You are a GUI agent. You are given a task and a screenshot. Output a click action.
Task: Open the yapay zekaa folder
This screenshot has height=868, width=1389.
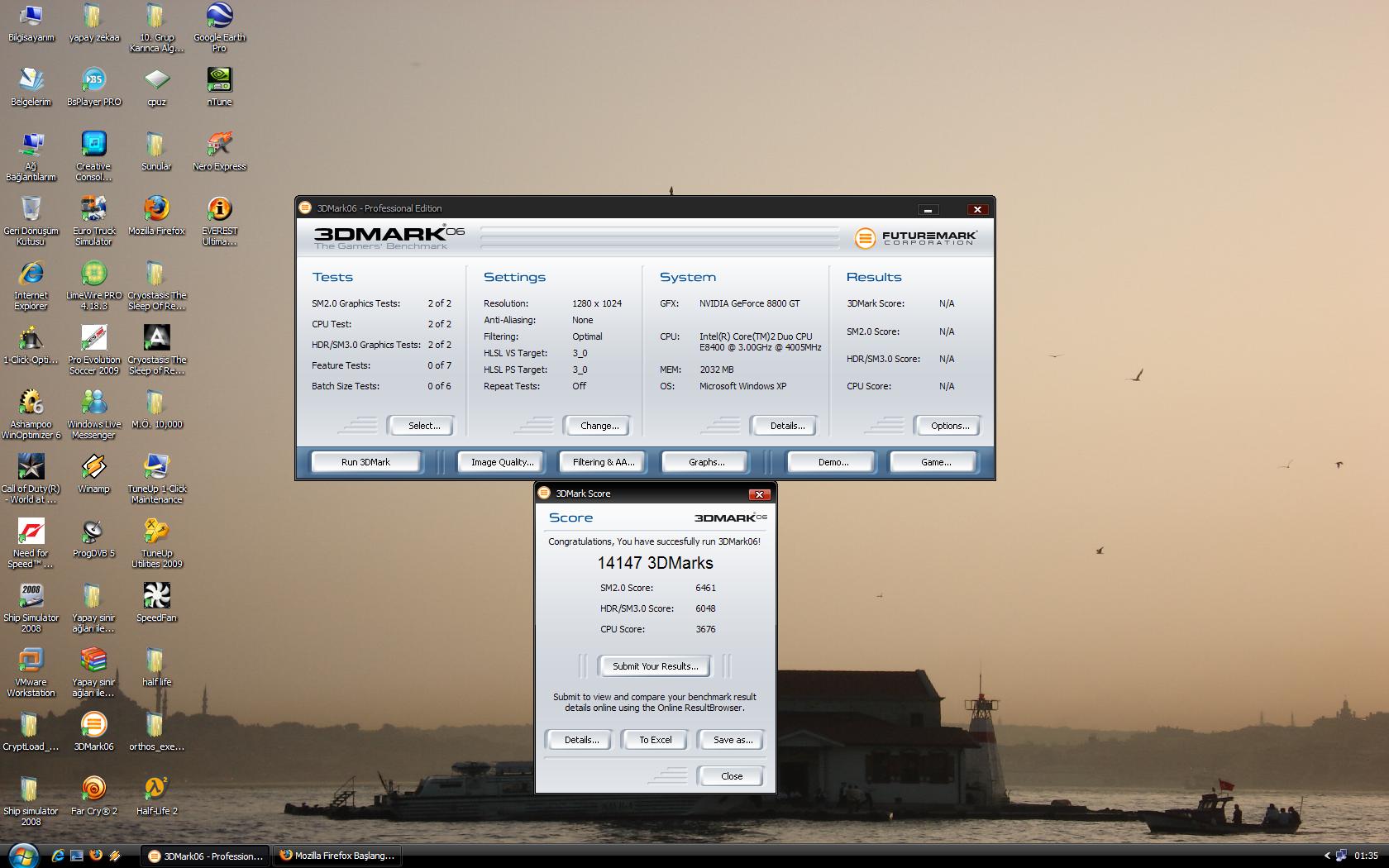(x=93, y=22)
